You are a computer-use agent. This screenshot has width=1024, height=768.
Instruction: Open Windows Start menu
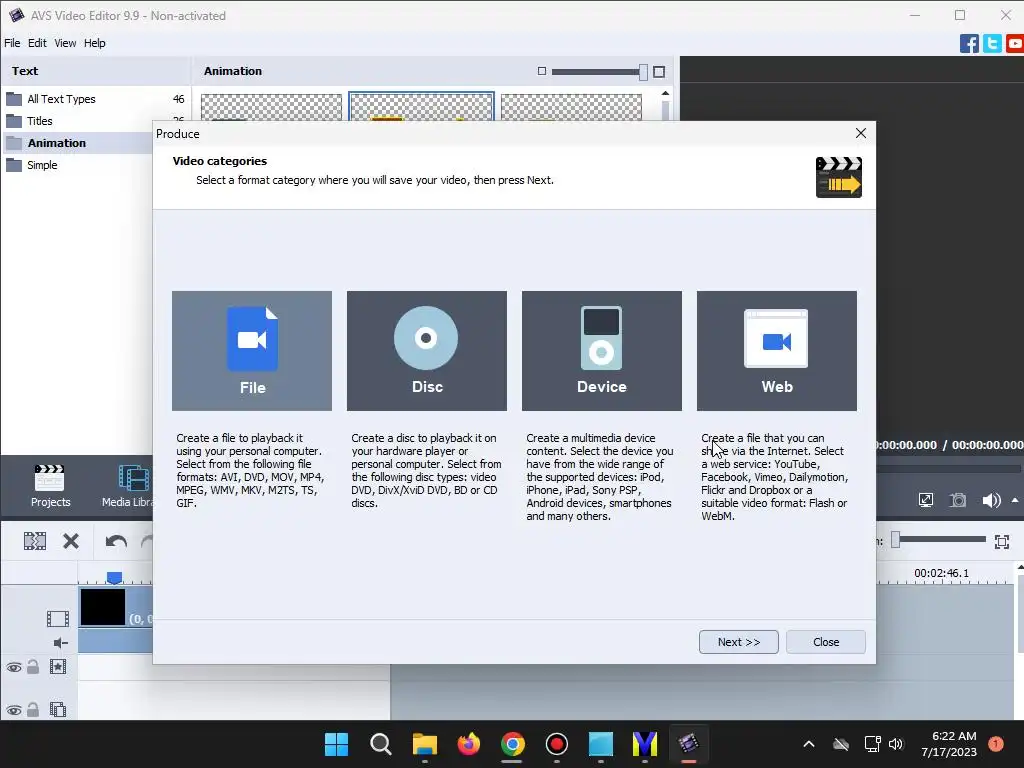point(336,744)
